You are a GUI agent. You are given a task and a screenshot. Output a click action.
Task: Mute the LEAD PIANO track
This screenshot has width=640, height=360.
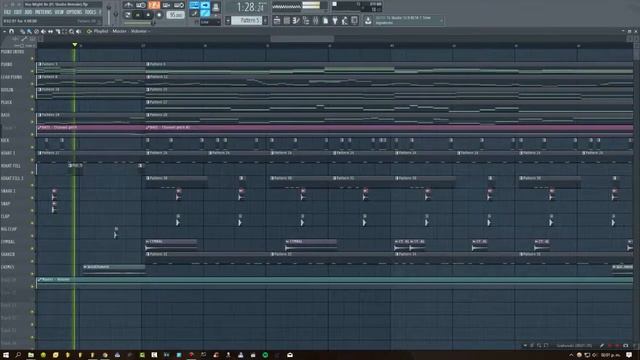tap(32, 84)
